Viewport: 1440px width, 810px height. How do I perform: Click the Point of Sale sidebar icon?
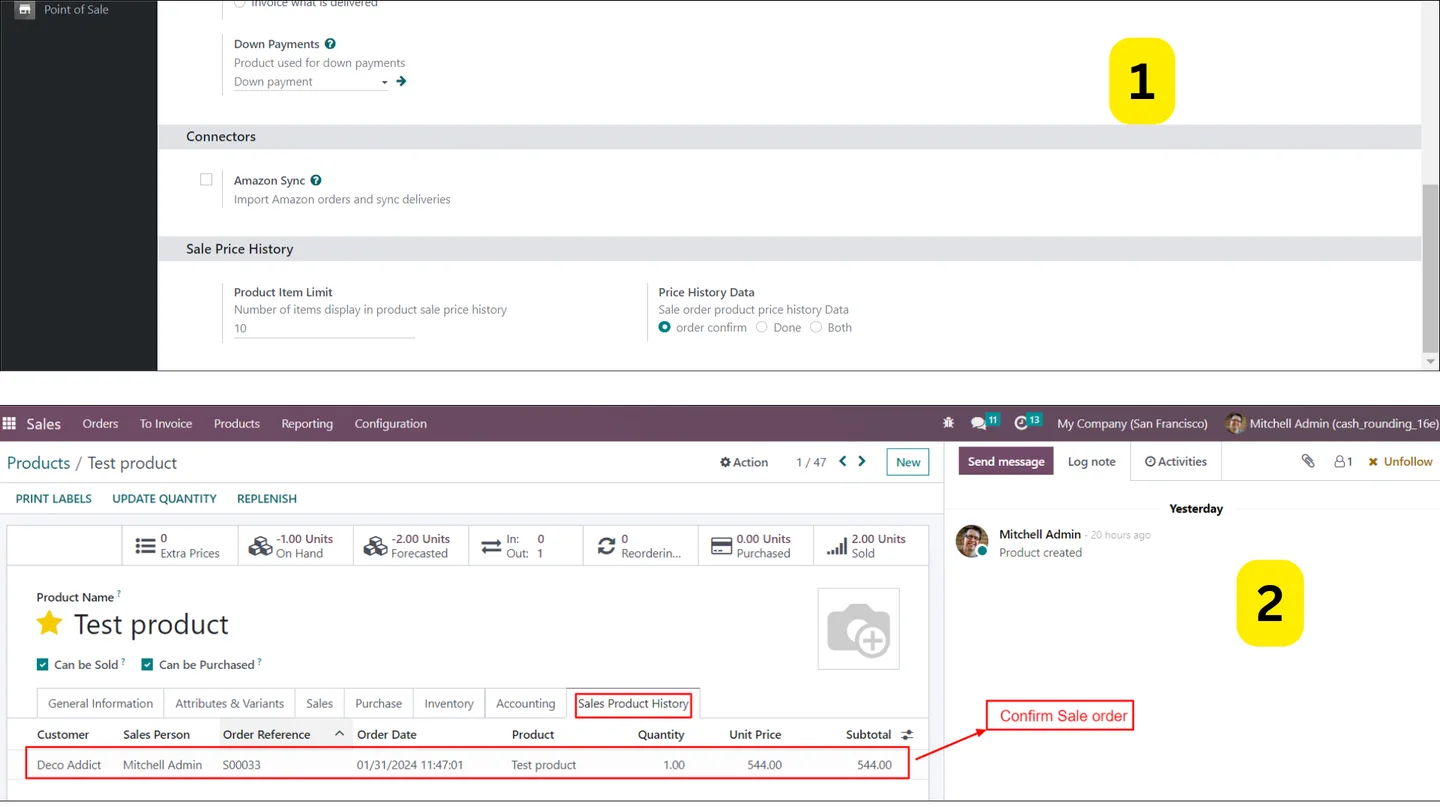pos(24,10)
